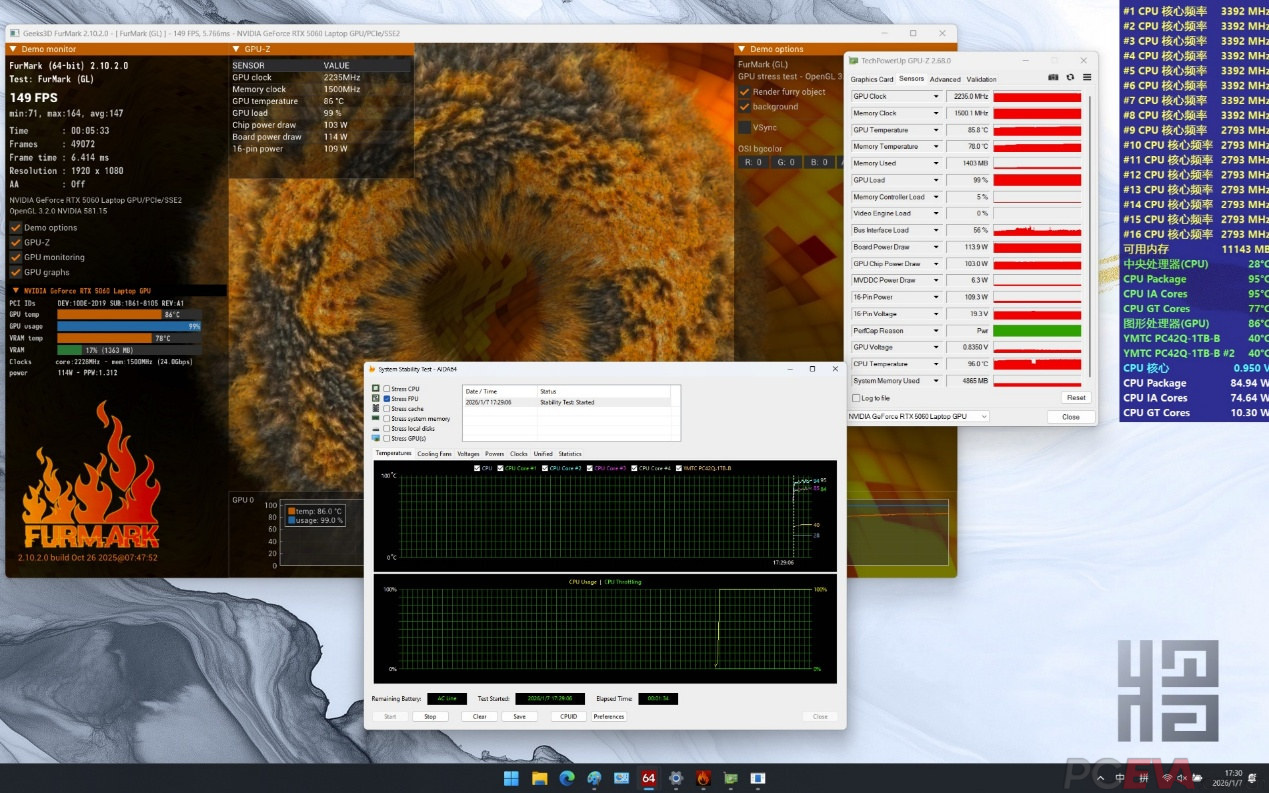Open the GPU Temperature sensor dropdown arrow
The image size is (1269, 793).
tap(936, 130)
